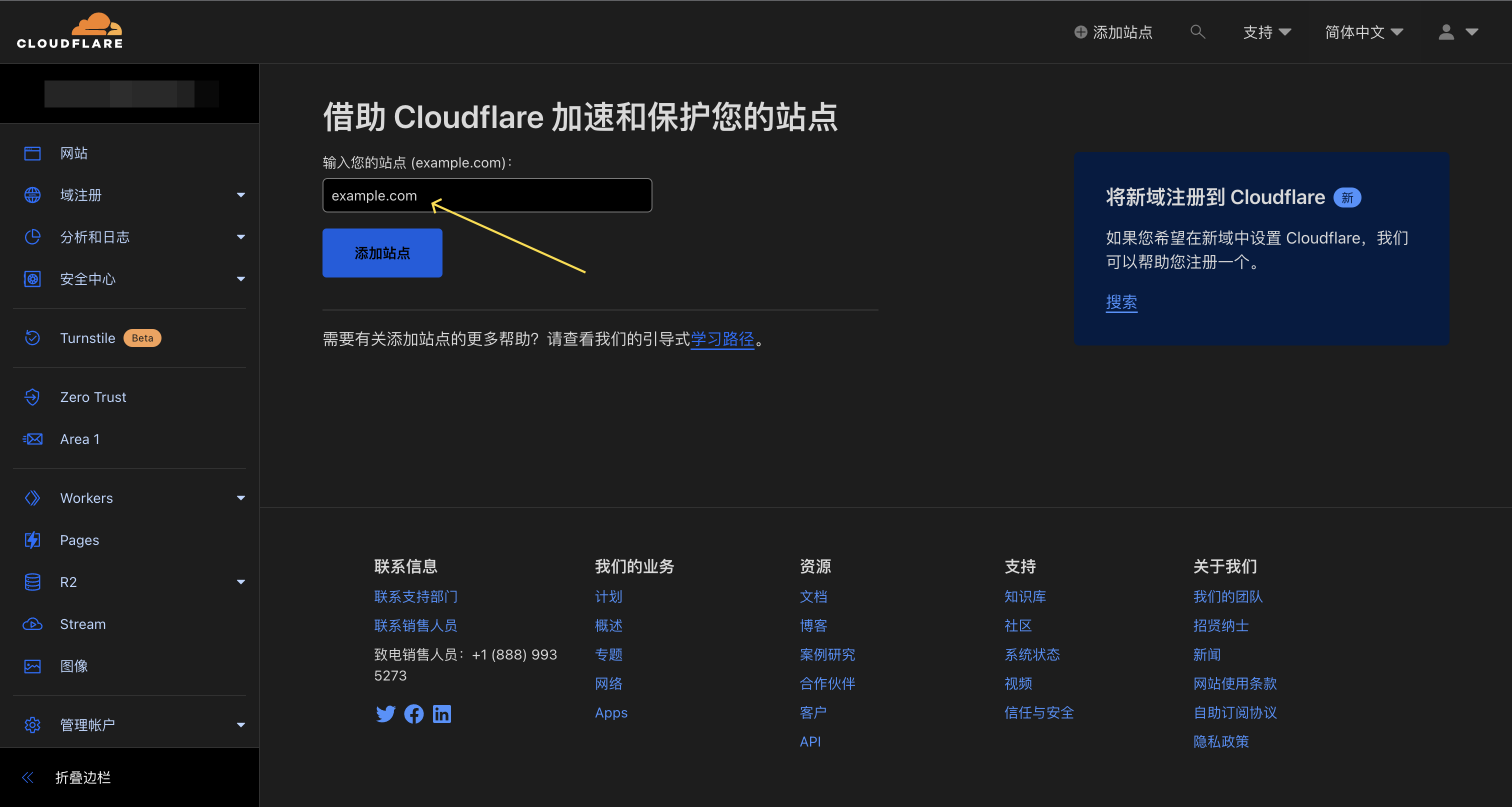Open the account dropdown arrow
The height and width of the screenshot is (807, 1512).
click(1472, 32)
